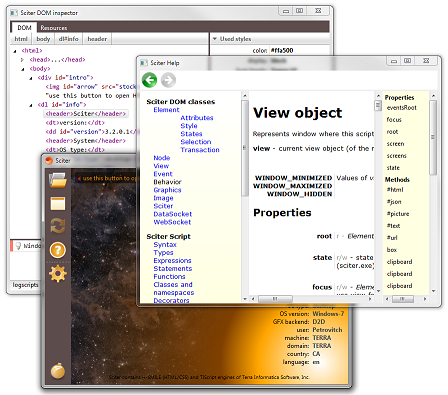Open the folder icon in Sciter sidebar
Viewport: 448px width, 395px height.
(58, 180)
